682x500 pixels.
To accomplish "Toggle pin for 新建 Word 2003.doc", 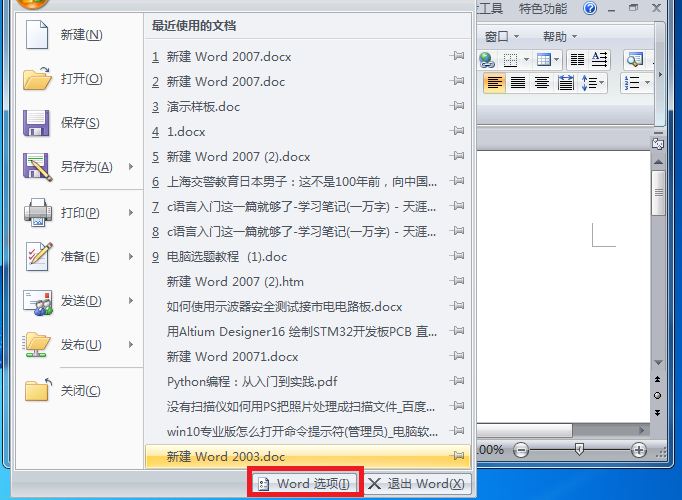I will 457,457.
